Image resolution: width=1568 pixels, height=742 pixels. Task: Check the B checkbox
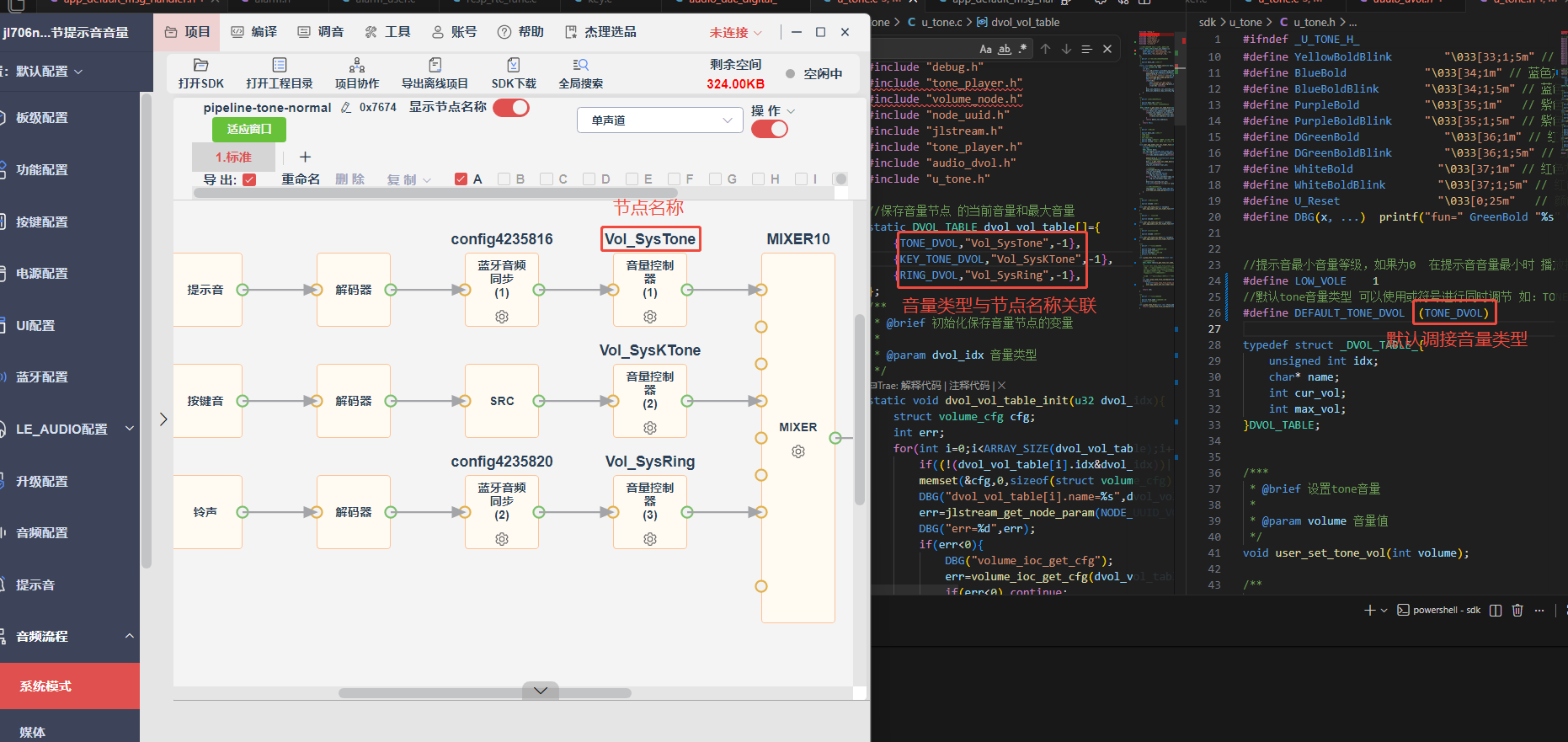click(x=504, y=179)
